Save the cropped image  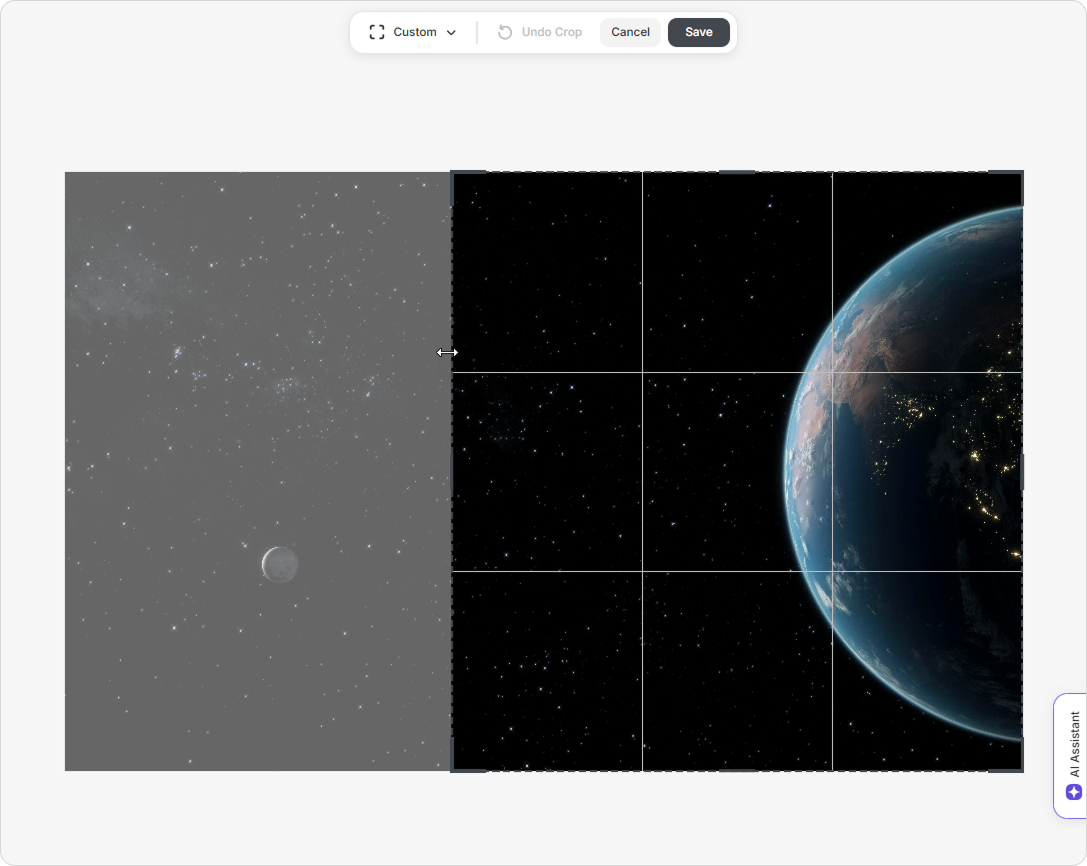pyautogui.click(x=699, y=33)
